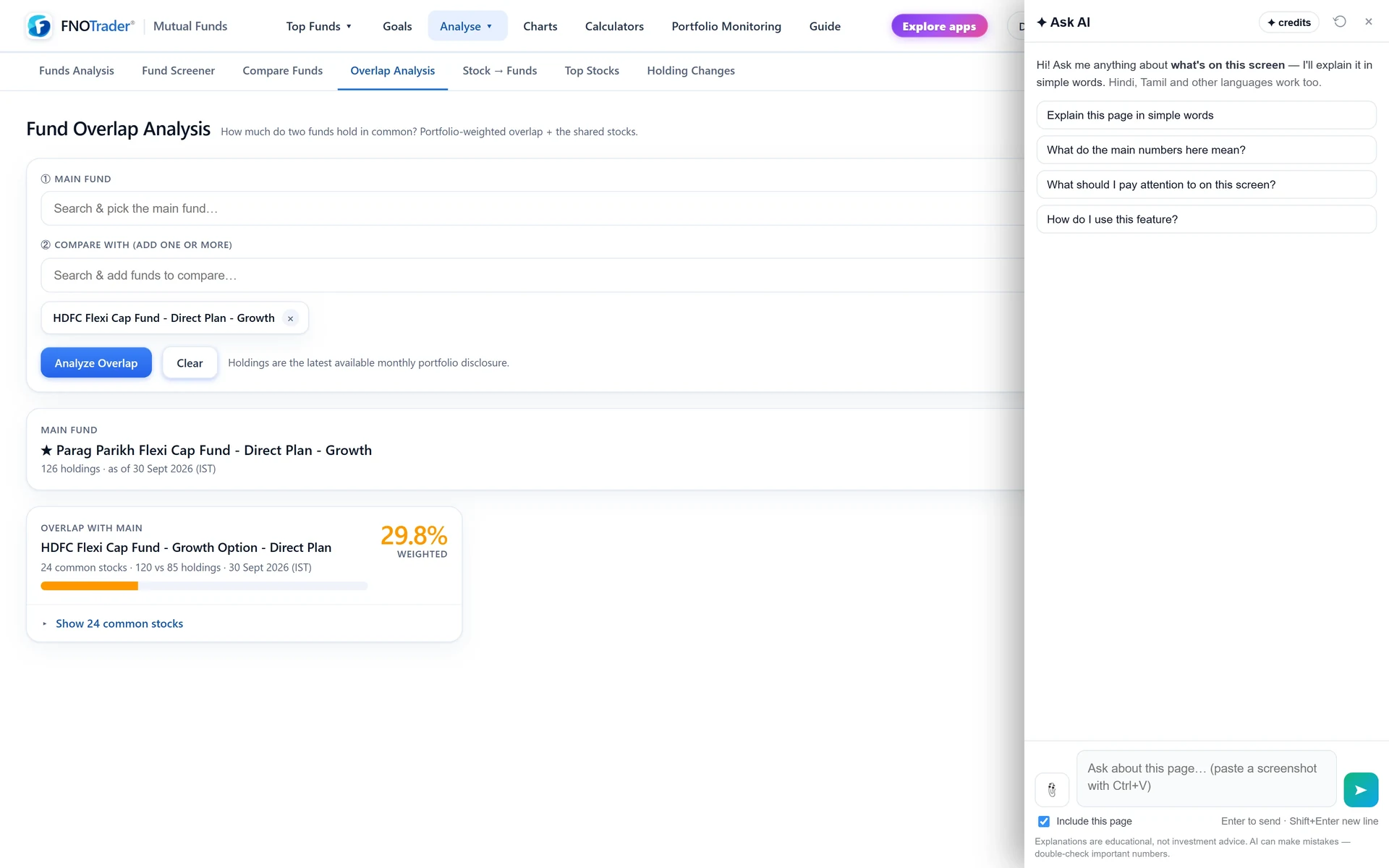Click the Ask AI sparkle icon
Viewport: 1389px width, 868px height.
click(x=1042, y=22)
